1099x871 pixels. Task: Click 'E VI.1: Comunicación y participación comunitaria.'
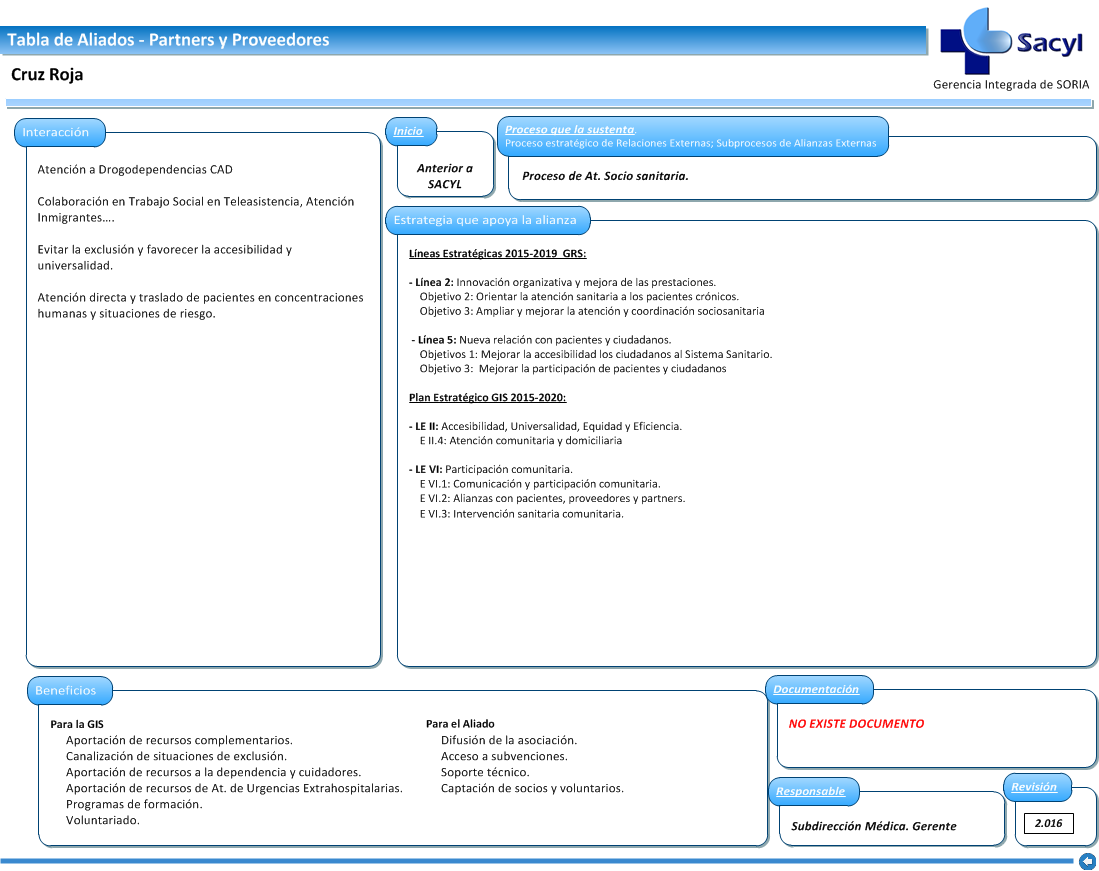pos(540,484)
